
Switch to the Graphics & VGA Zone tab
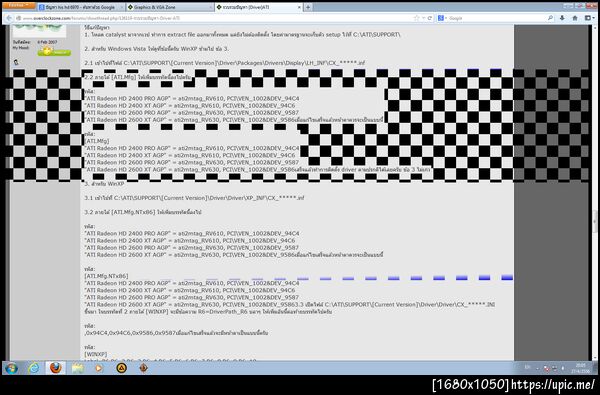[170, 7]
